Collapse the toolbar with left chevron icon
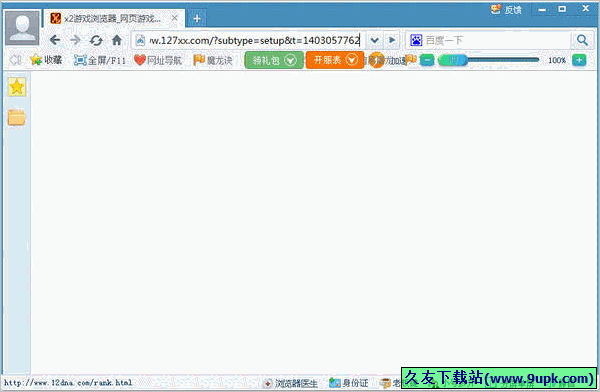Screen dimensions: 600x392 click(15, 60)
